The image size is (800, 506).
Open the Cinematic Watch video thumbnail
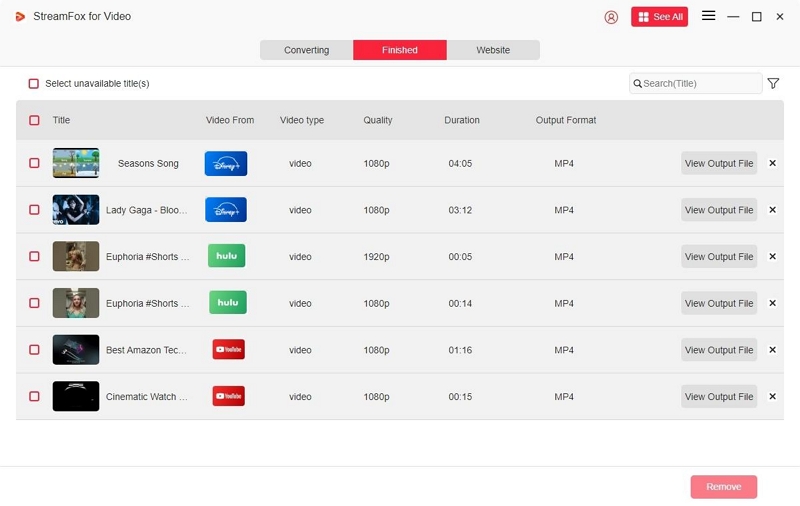[76, 396]
